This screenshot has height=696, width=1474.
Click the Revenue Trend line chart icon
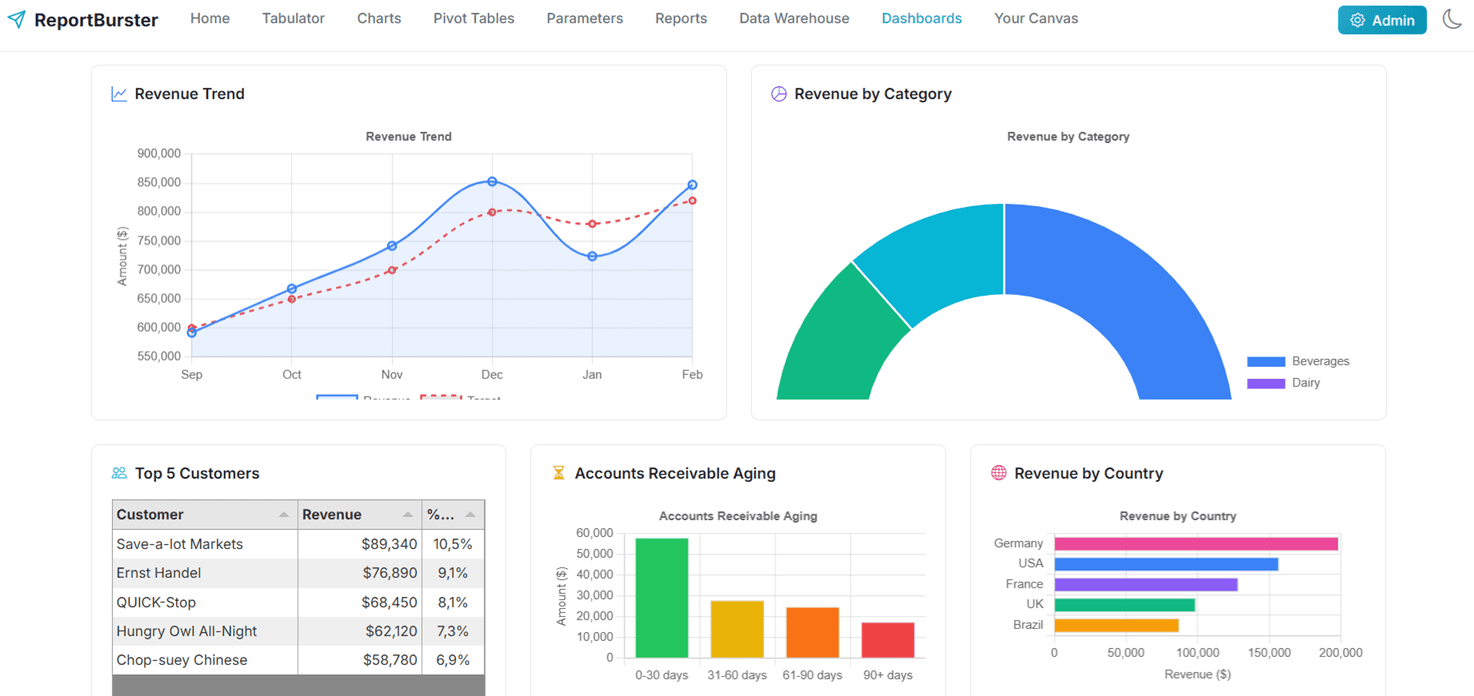point(118,92)
